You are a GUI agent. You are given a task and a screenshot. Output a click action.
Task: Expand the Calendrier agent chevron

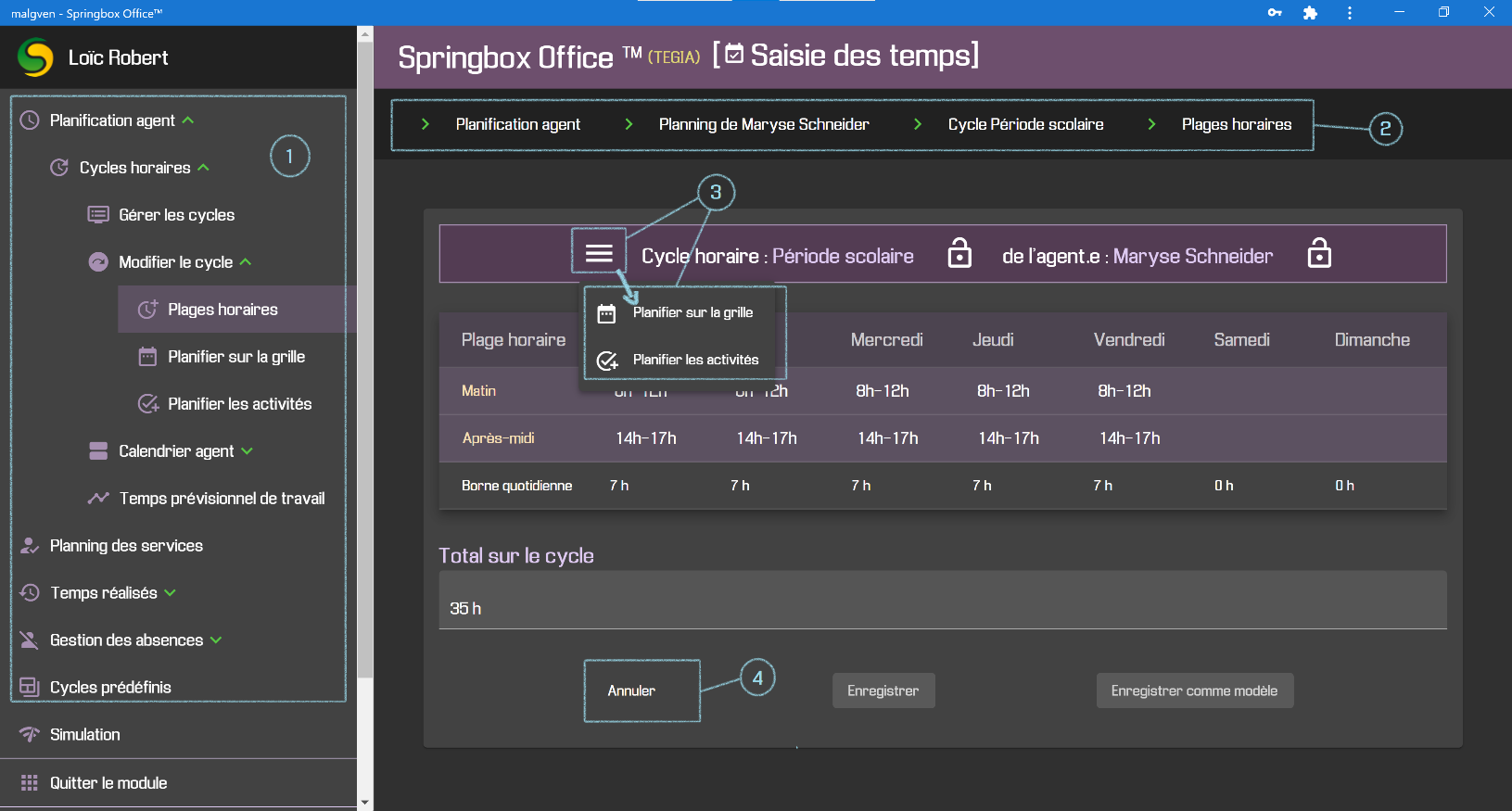(x=247, y=451)
